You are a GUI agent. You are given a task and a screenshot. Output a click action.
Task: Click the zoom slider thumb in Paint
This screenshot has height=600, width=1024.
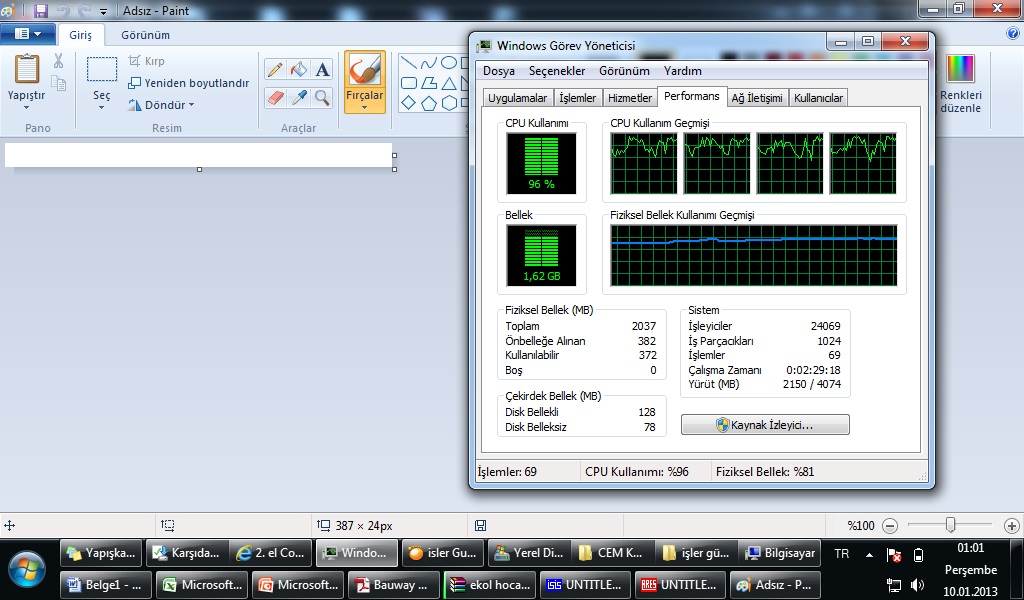click(x=950, y=525)
